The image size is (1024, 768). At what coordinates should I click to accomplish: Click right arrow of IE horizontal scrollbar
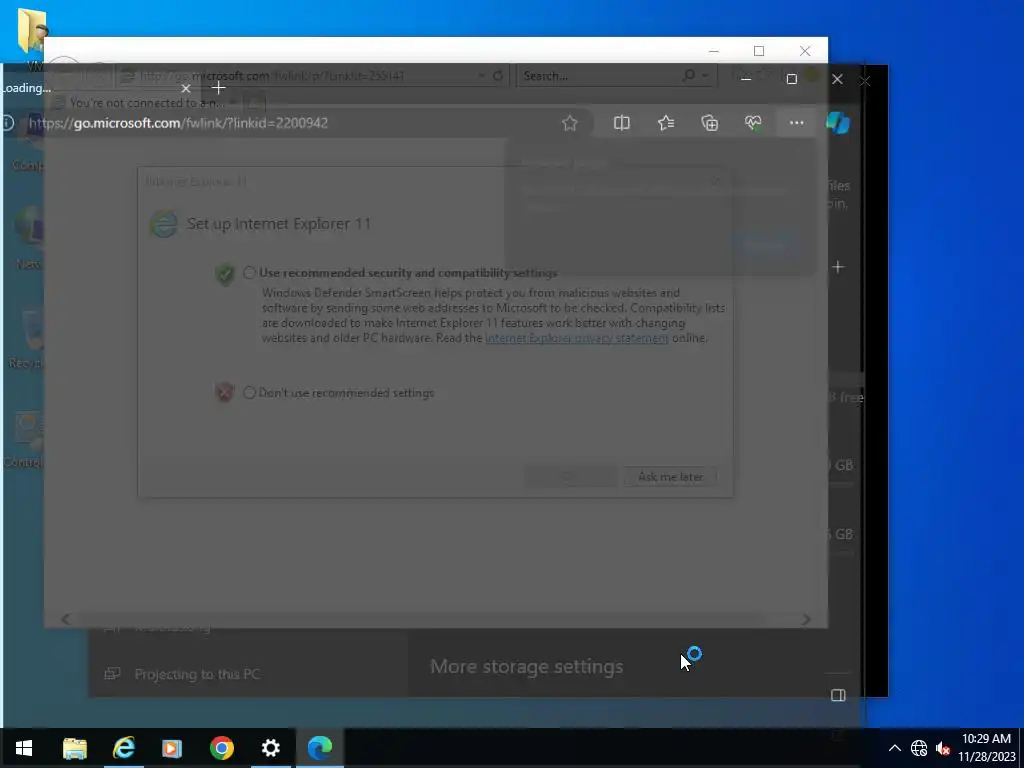(807, 619)
